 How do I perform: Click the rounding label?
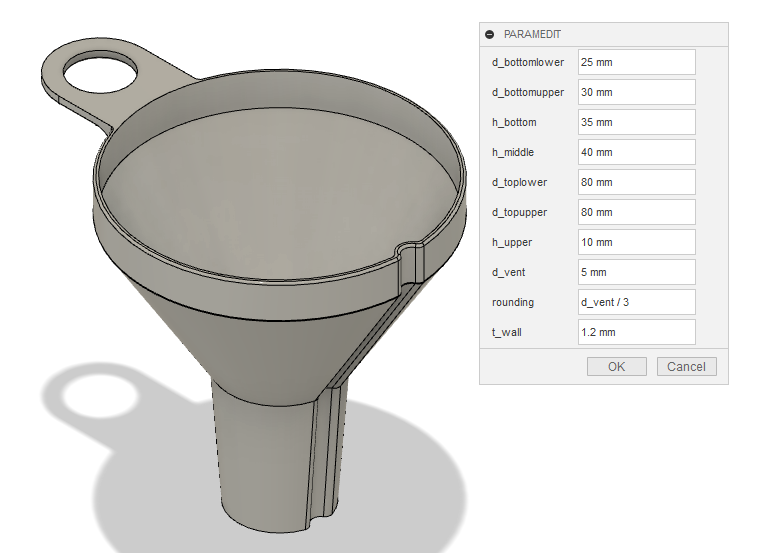click(513, 302)
